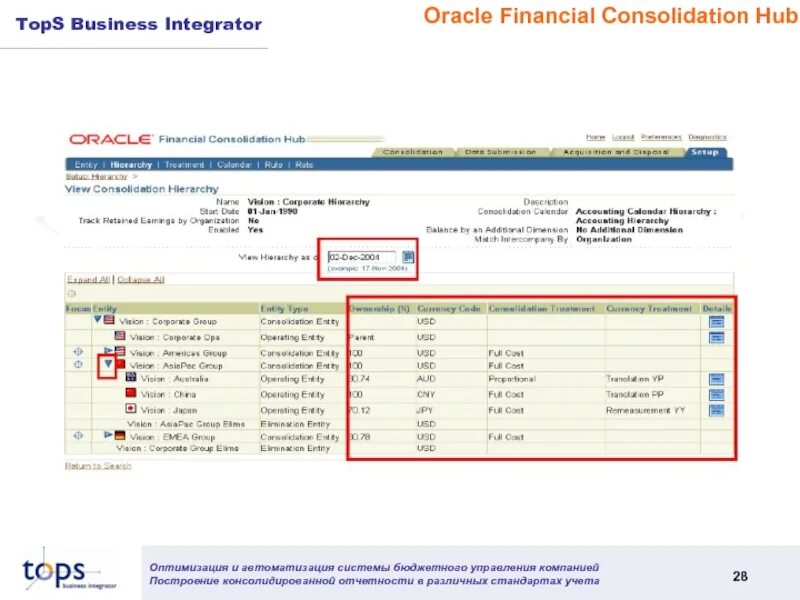
Task: Click the EMEA Group German flag icon
Action: click(120, 435)
